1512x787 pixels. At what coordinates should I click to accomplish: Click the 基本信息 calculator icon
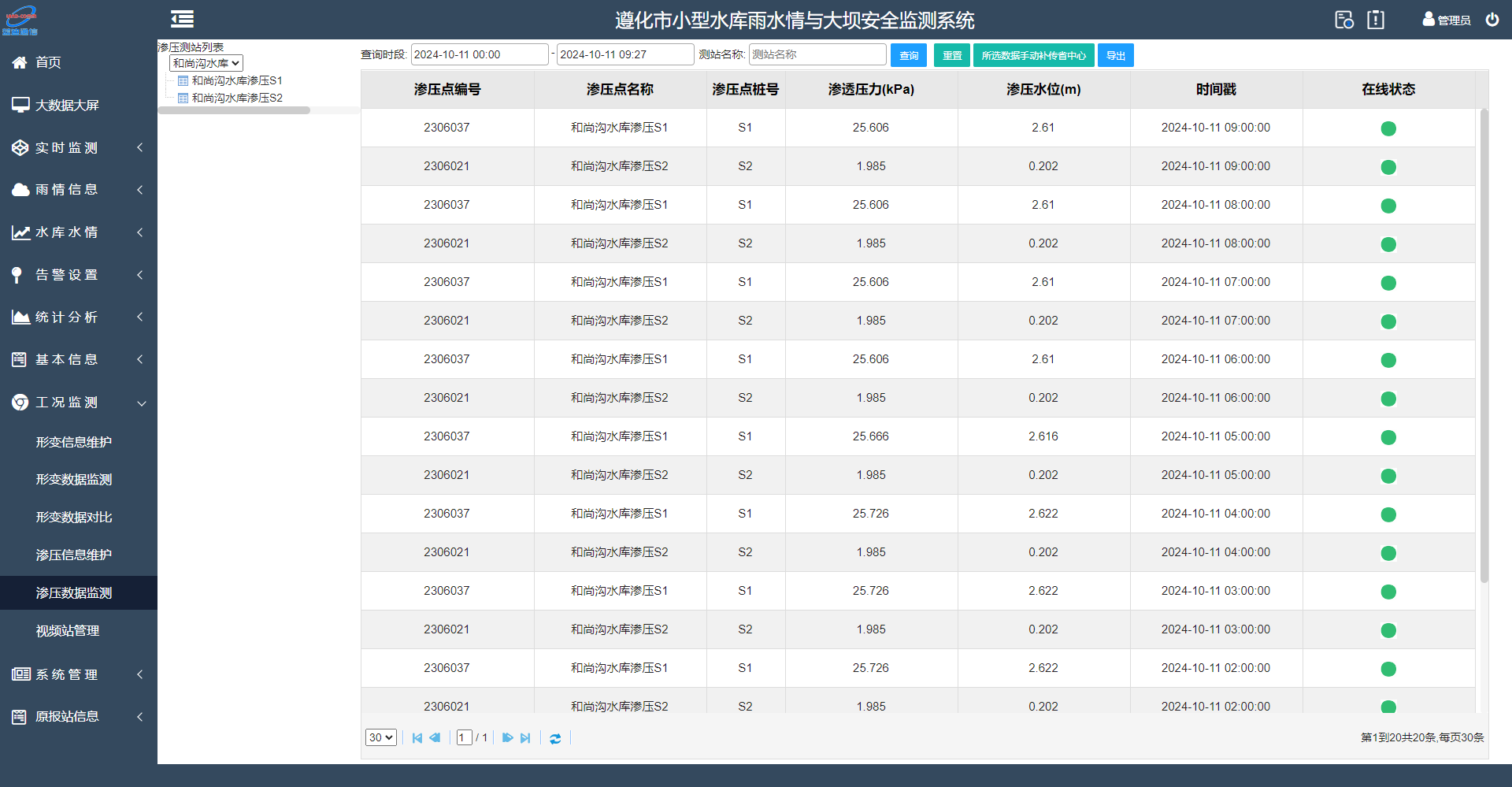(20, 359)
